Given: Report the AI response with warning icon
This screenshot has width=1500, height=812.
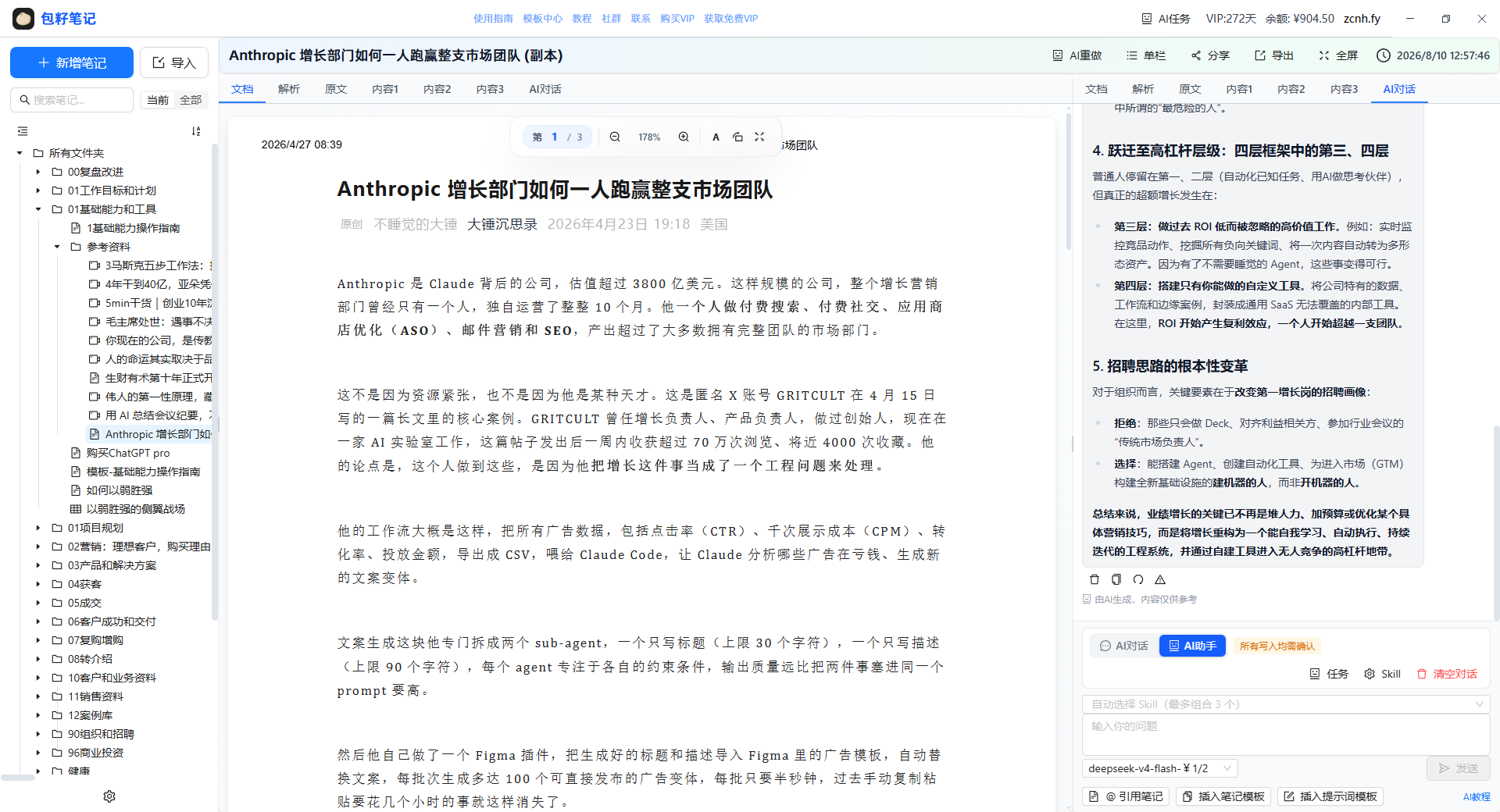Looking at the screenshot, I should click(x=1160, y=579).
